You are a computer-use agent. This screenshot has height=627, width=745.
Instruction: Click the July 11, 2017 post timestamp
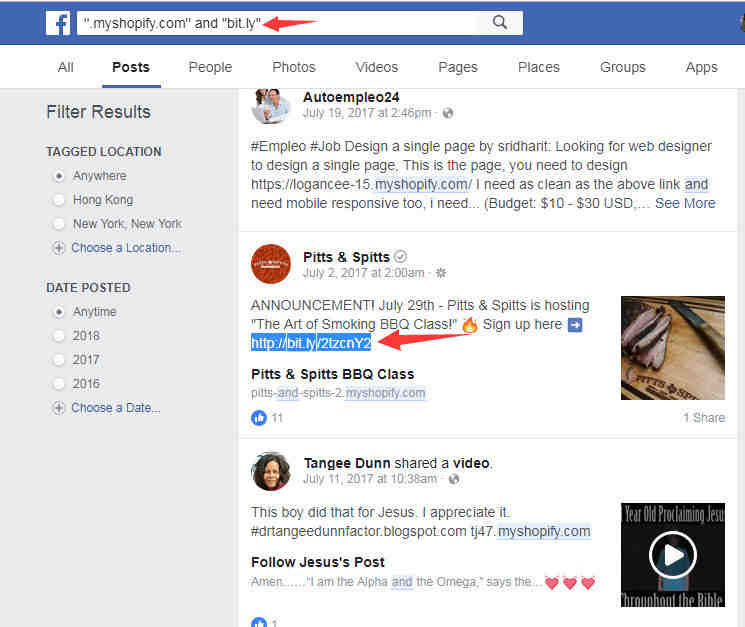(370, 479)
